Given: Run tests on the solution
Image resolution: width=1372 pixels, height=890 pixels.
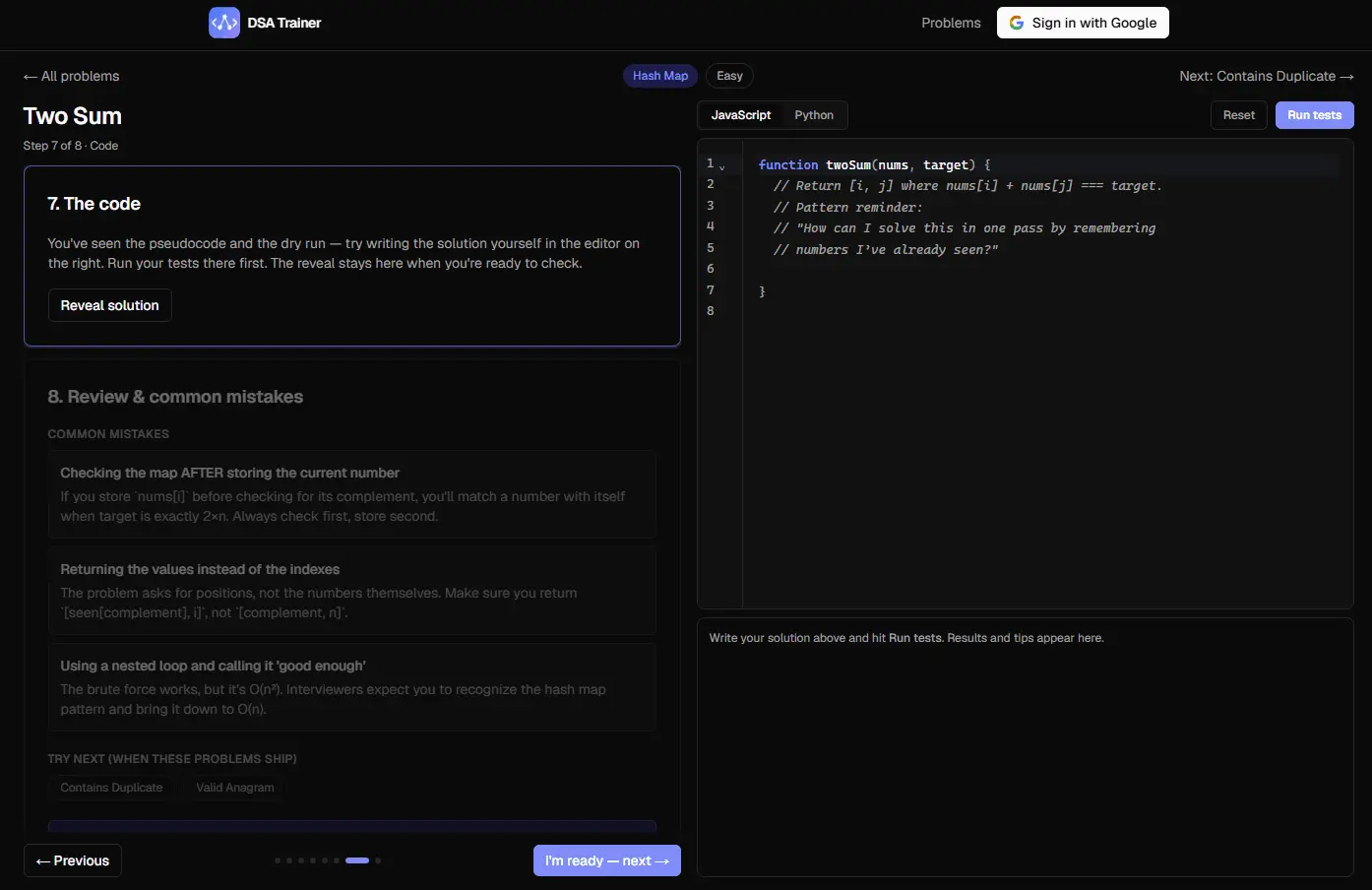Looking at the screenshot, I should [1315, 115].
